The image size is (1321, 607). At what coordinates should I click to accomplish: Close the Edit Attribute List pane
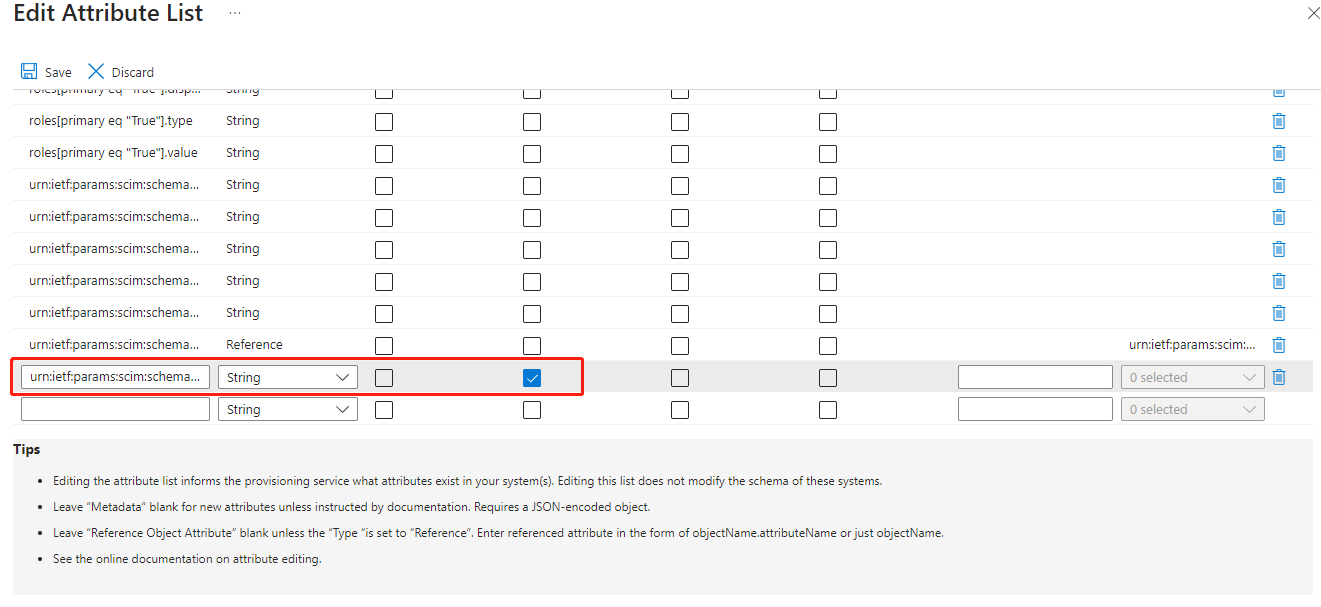[1313, 13]
